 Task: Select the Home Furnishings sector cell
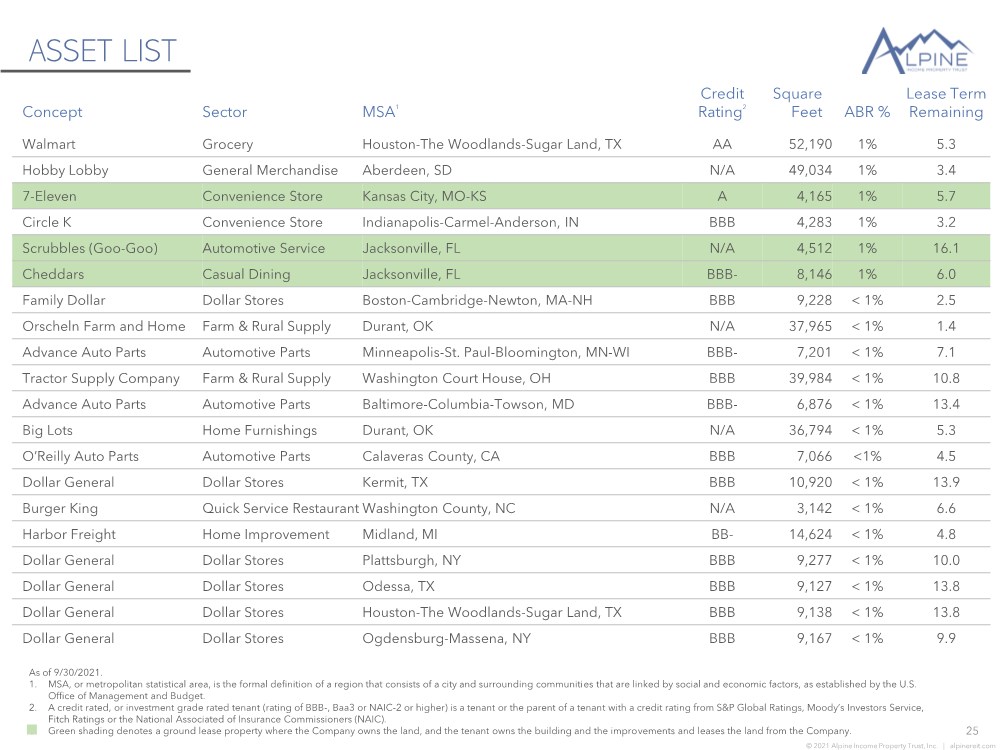click(260, 430)
